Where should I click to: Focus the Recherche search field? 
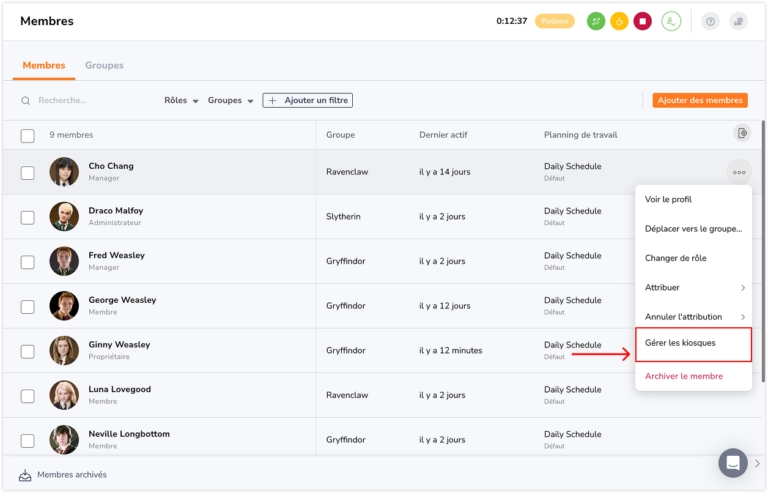point(88,100)
